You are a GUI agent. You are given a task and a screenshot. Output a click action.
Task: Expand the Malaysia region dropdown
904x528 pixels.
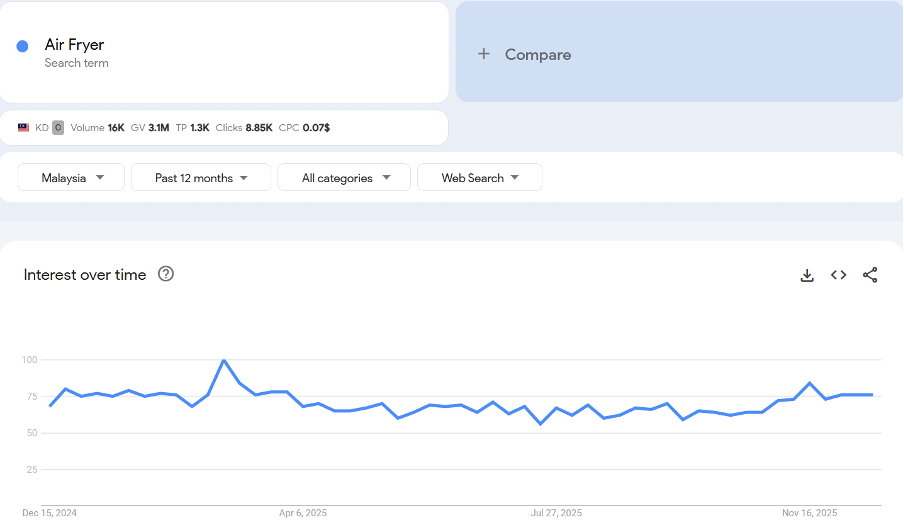(x=72, y=178)
